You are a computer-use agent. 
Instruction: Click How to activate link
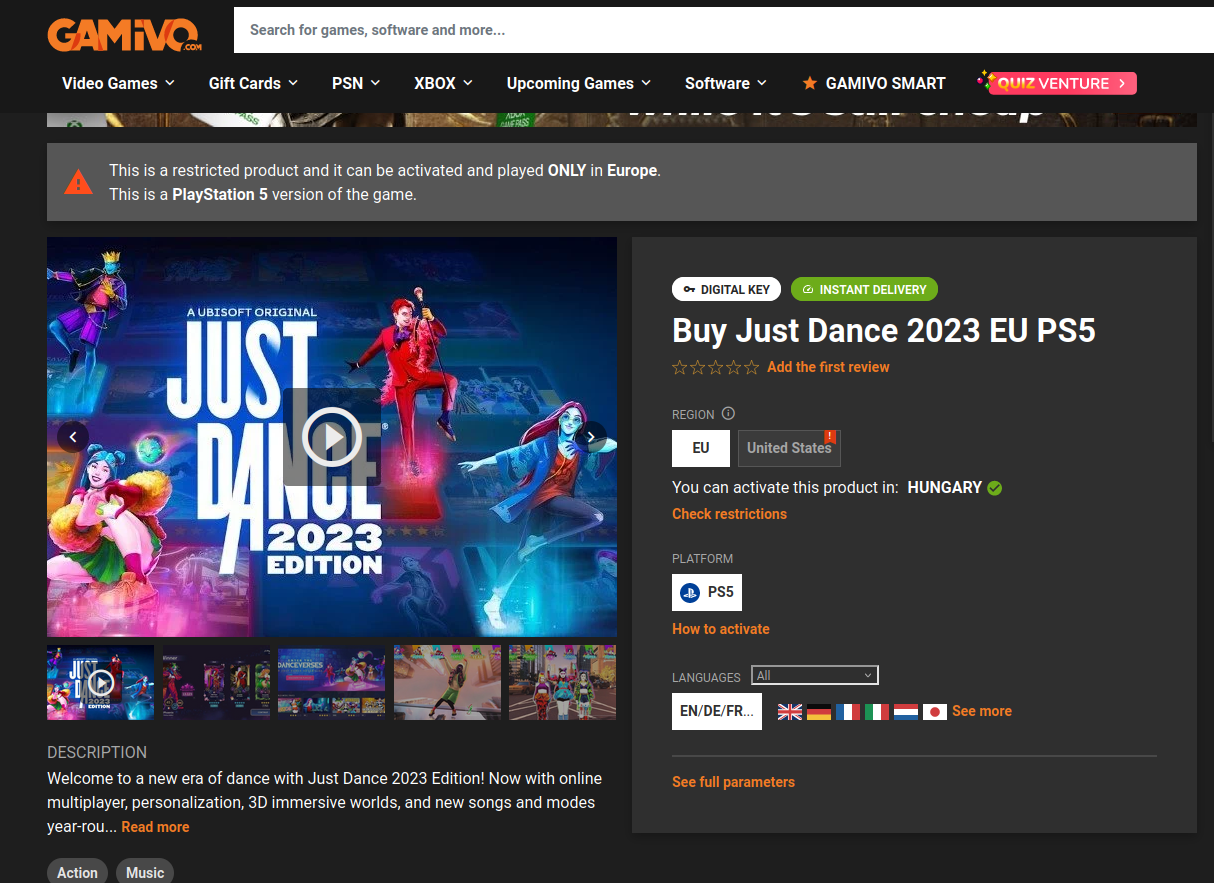721,629
